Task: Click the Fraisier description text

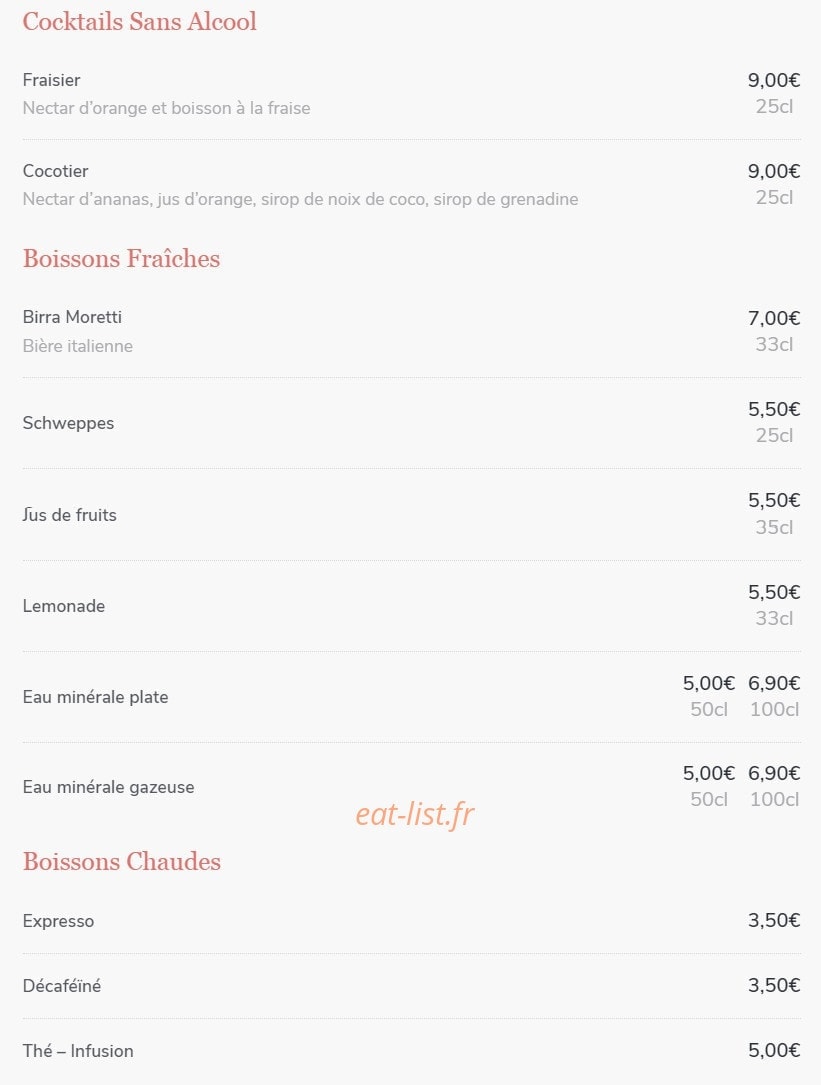Action: click(166, 108)
